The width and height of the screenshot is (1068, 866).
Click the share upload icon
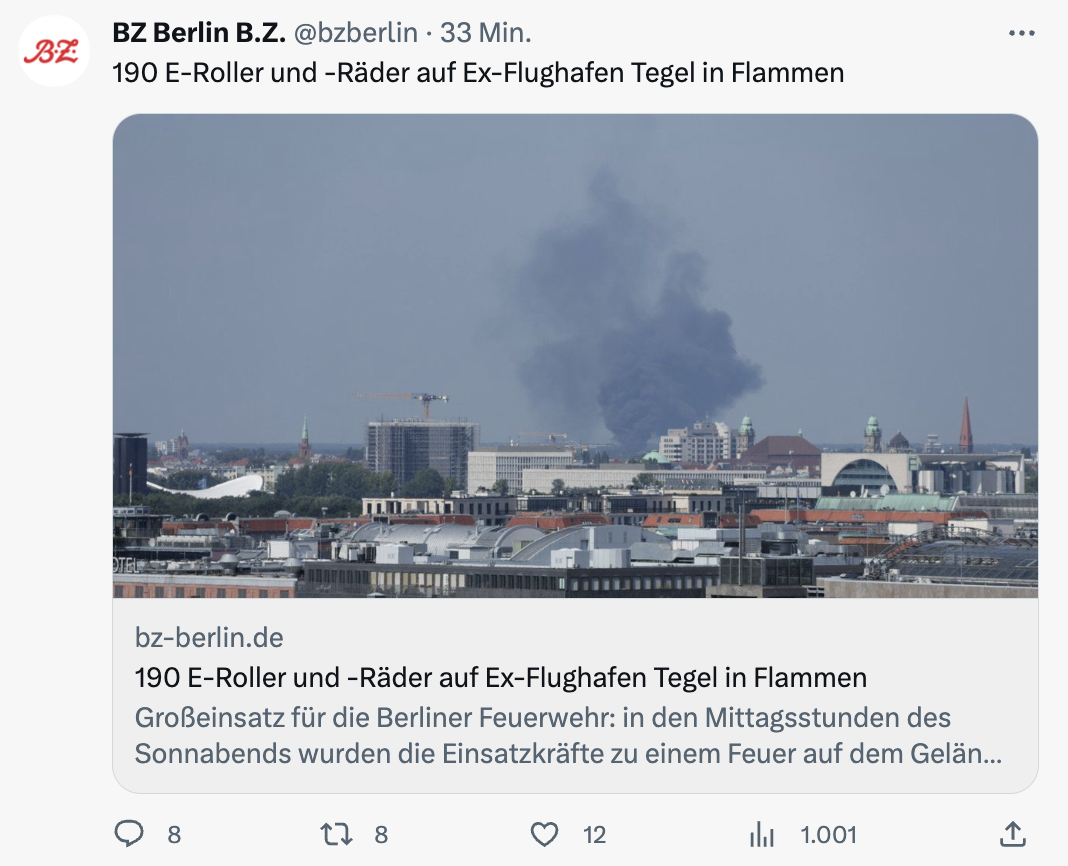pyautogui.click(x=1013, y=833)
